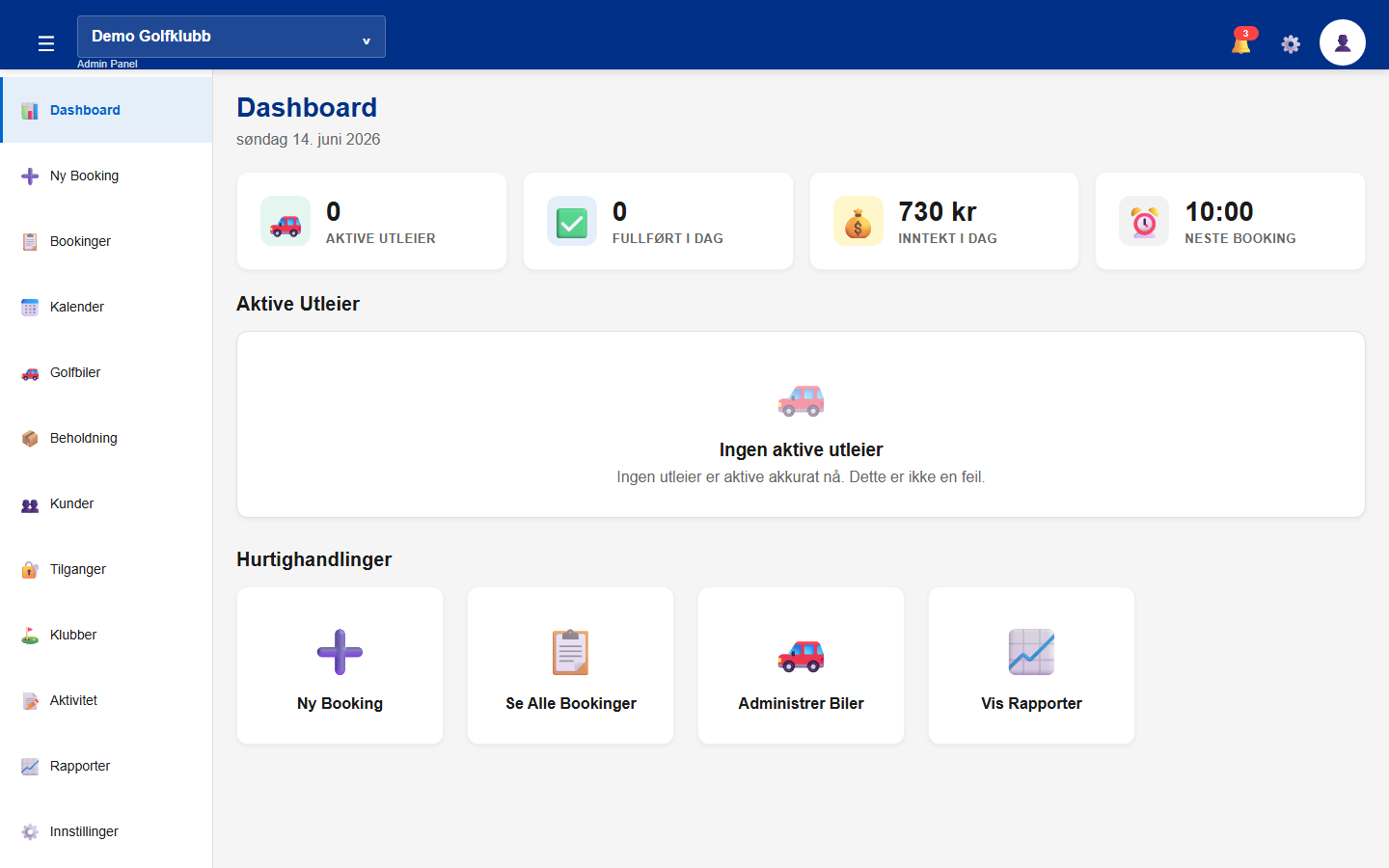
Task: Toggle the hamburger sidebar menu
Action: (x=45, y=43)
